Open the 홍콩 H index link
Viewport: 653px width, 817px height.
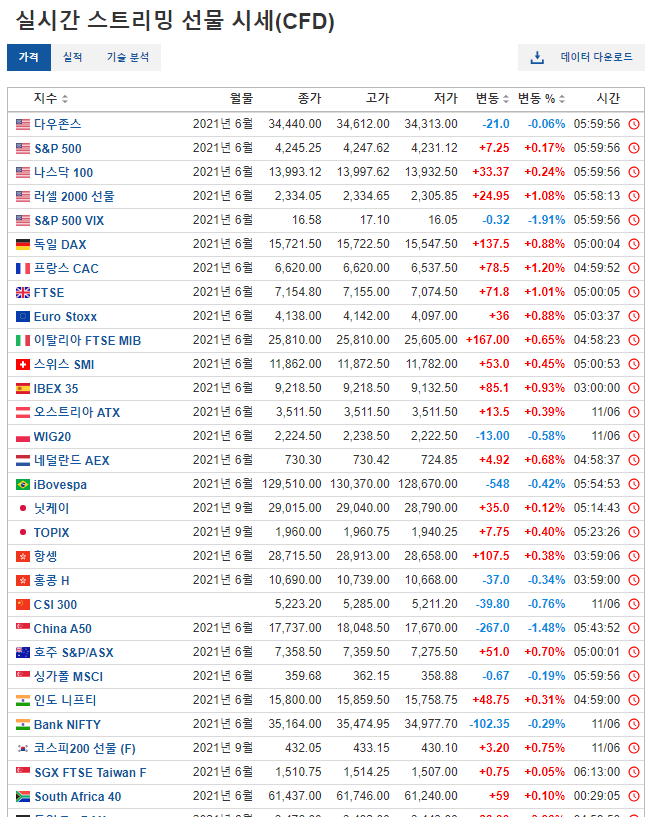click(52, 580)
